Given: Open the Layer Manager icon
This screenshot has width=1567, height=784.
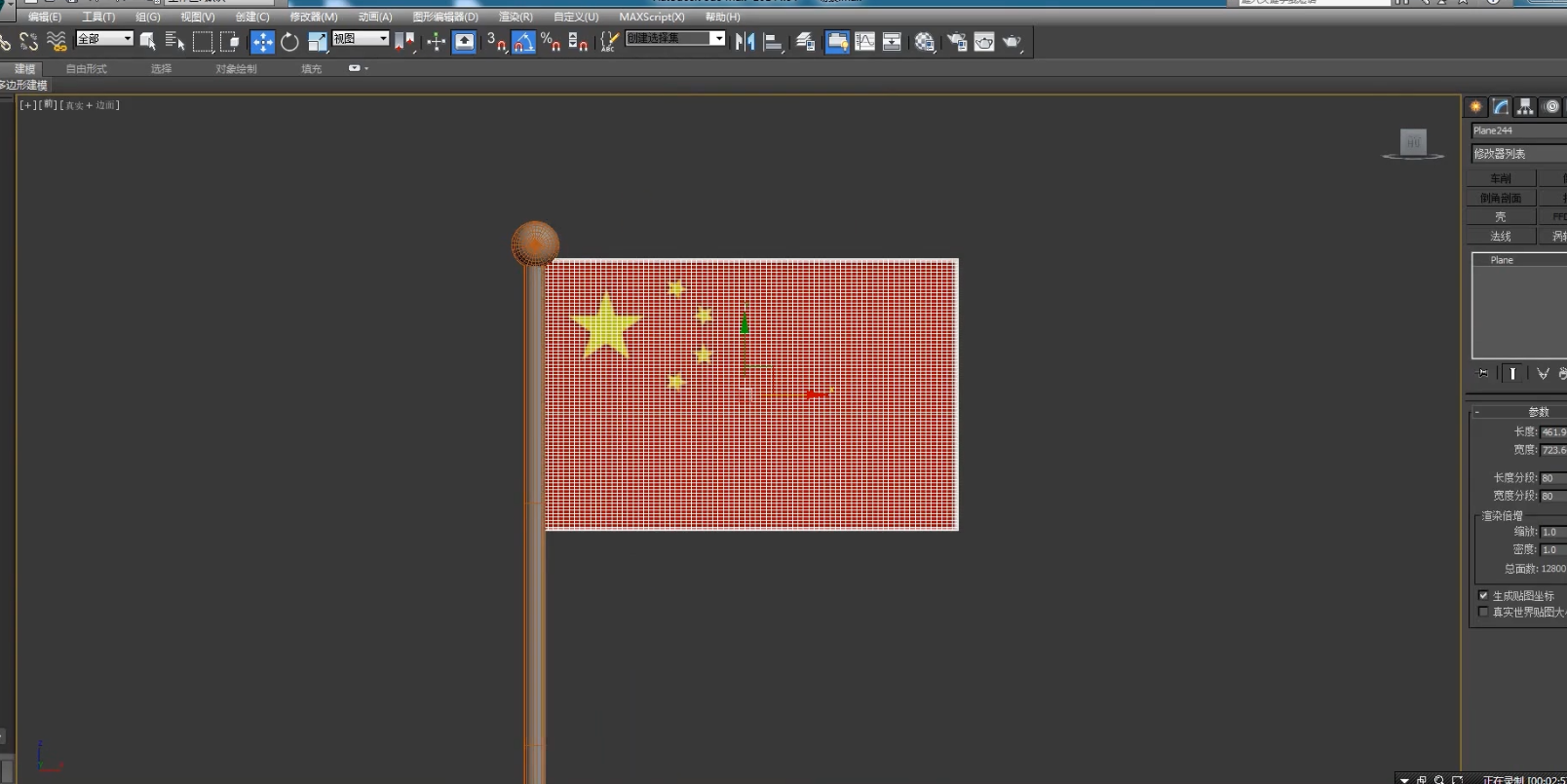Looking at the screenshot, I should 805,41.
